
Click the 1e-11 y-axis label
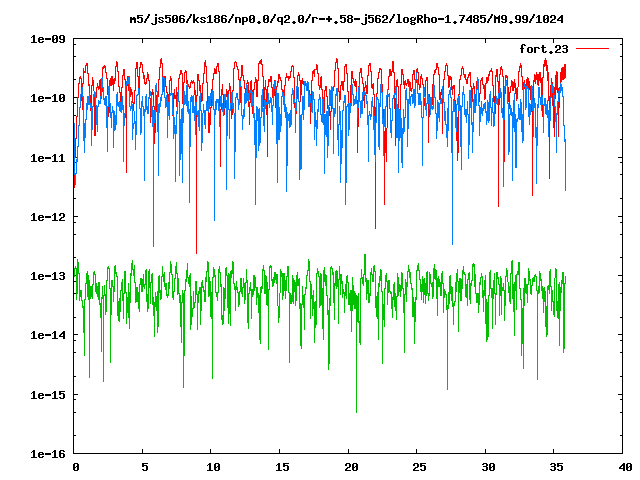48,158
